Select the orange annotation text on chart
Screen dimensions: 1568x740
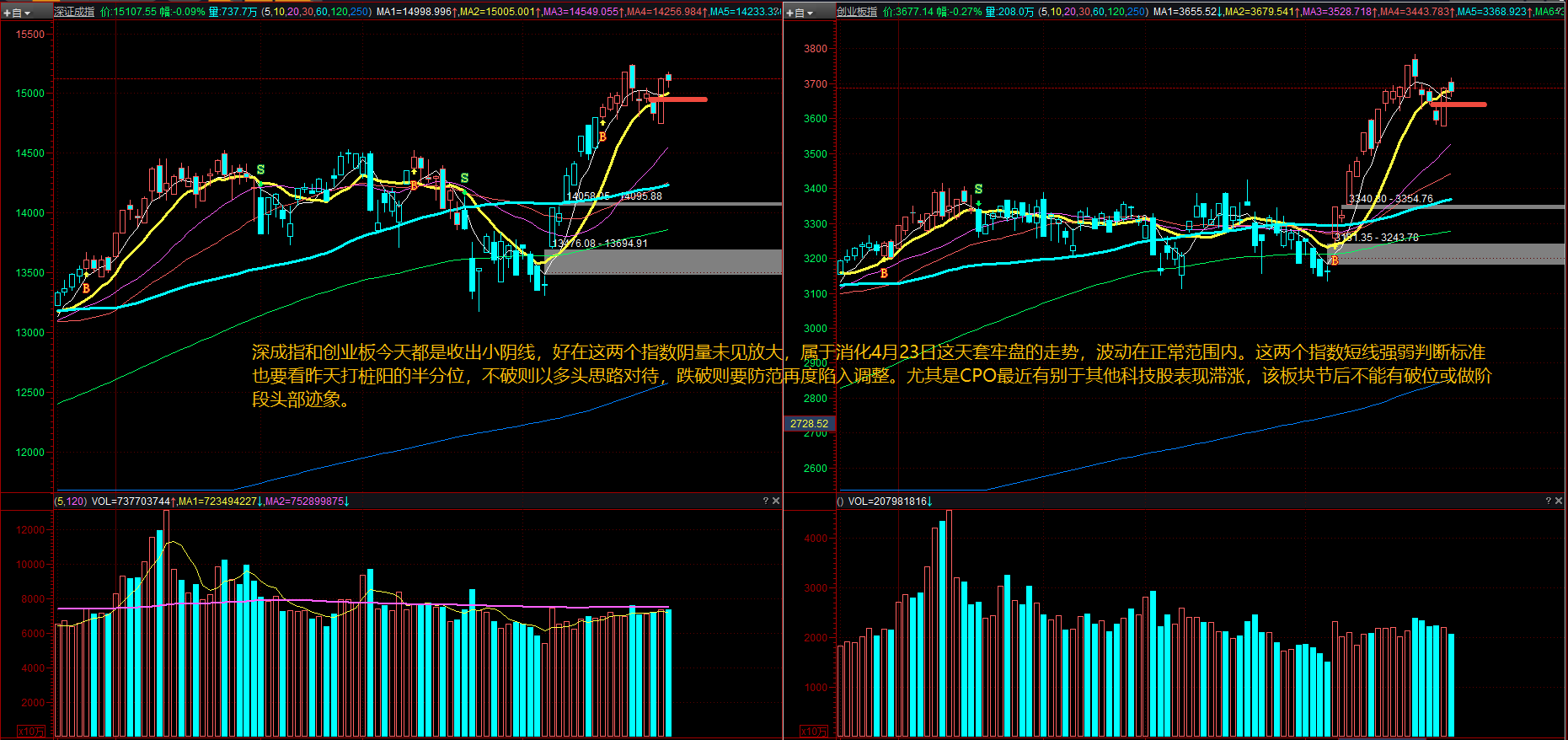point(868,375)
